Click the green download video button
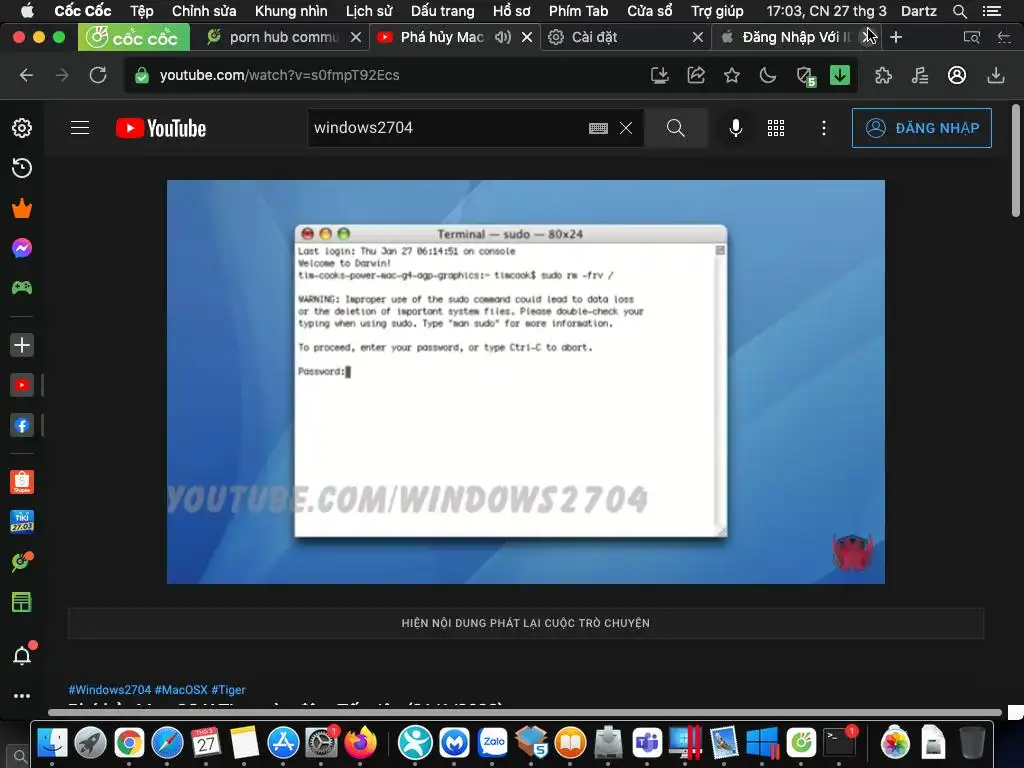The width and height of the screenshot is (1024, 768). coord(840,75)
